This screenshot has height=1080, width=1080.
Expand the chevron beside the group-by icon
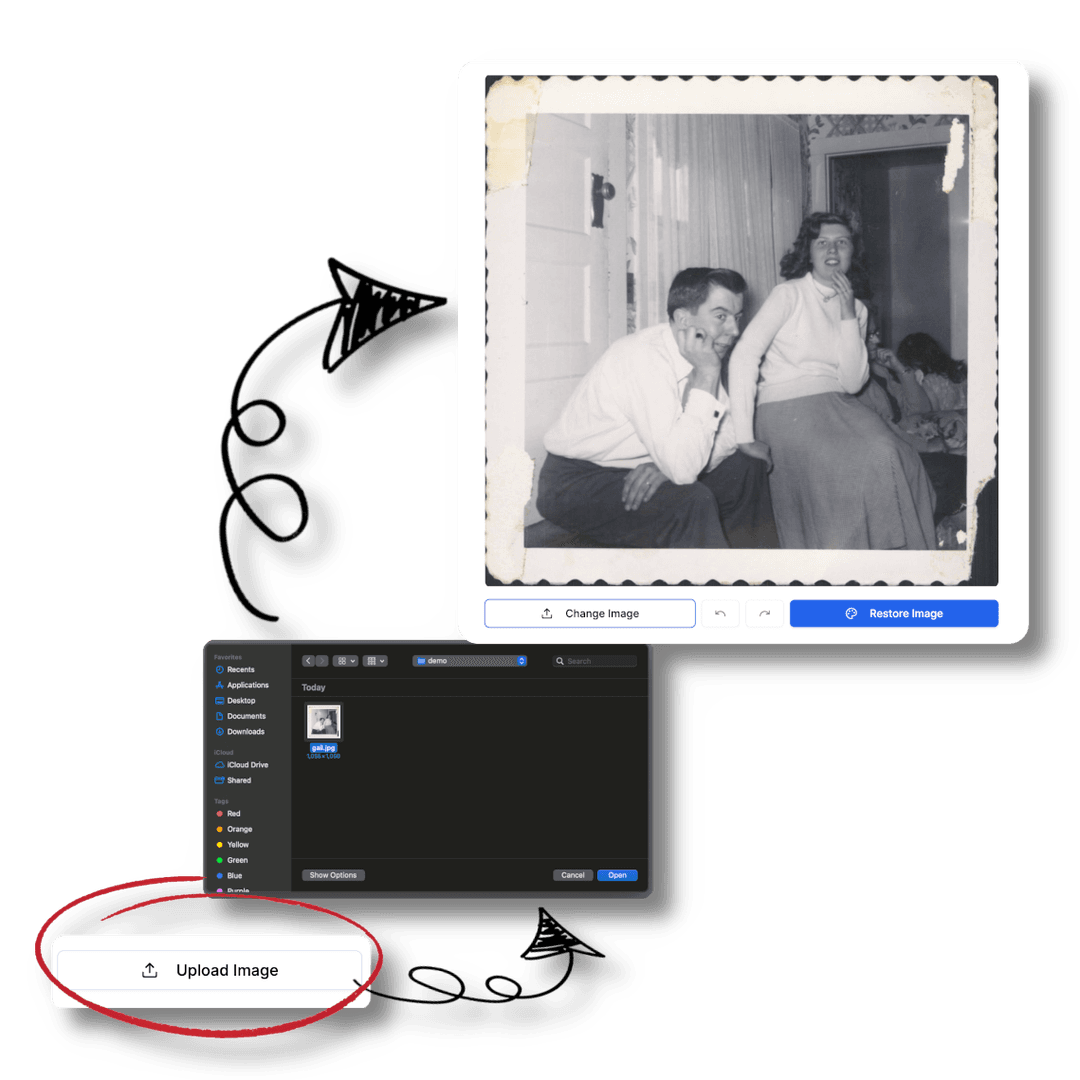pyautogui.click(x=381, y=661)
